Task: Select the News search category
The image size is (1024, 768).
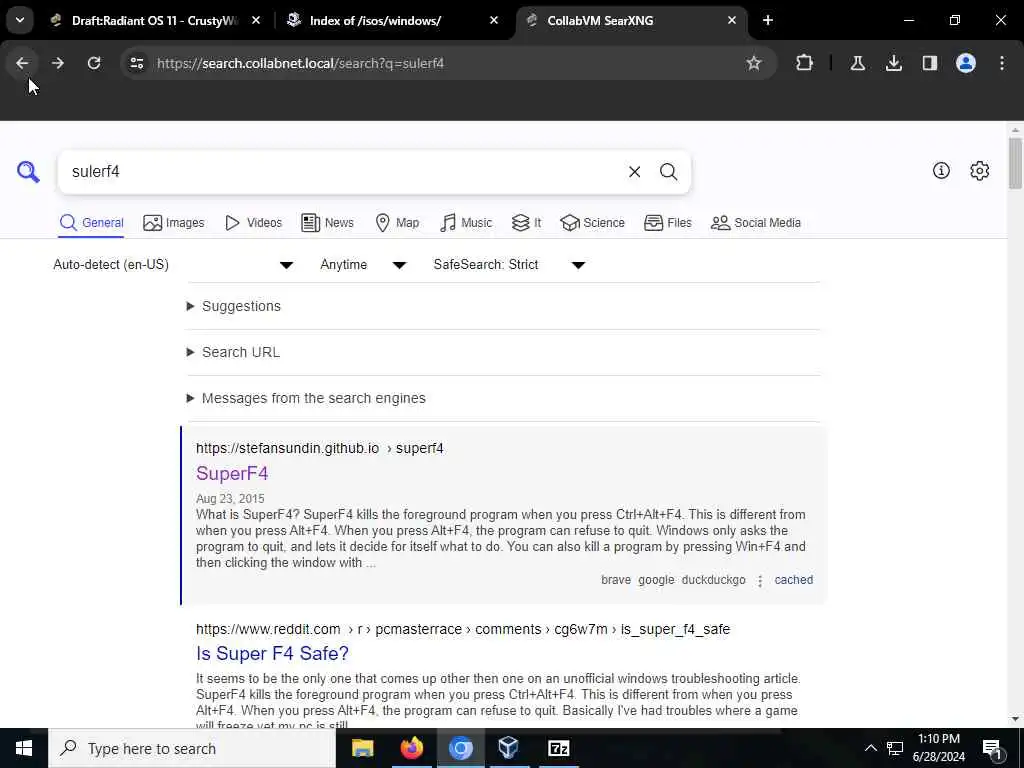Action: coord(327,223)
